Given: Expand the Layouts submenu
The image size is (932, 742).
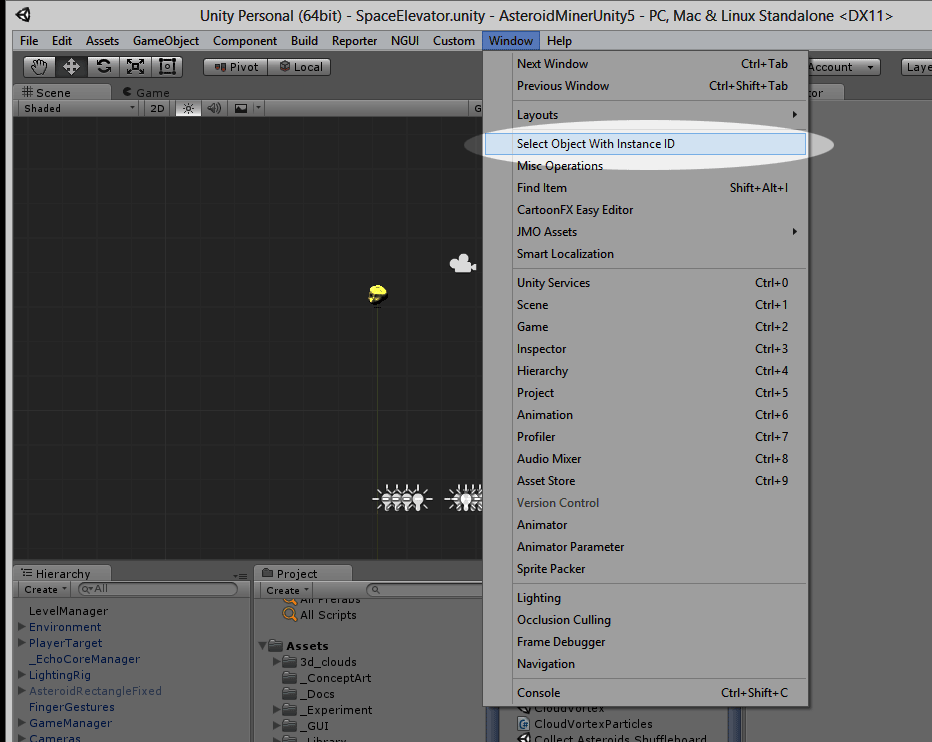Looking at the screenshot, I should coord(646,115).
